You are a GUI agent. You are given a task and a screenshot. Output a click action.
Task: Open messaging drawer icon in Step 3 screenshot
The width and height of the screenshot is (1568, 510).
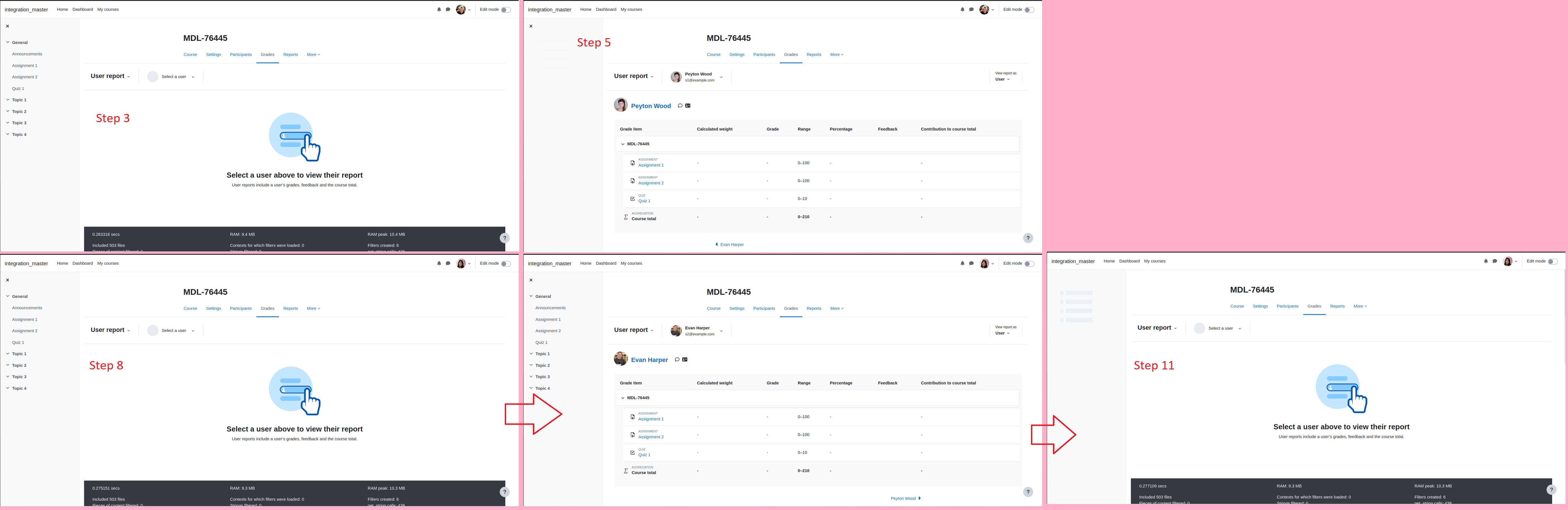pyautogui.click(x=448, y=10)
